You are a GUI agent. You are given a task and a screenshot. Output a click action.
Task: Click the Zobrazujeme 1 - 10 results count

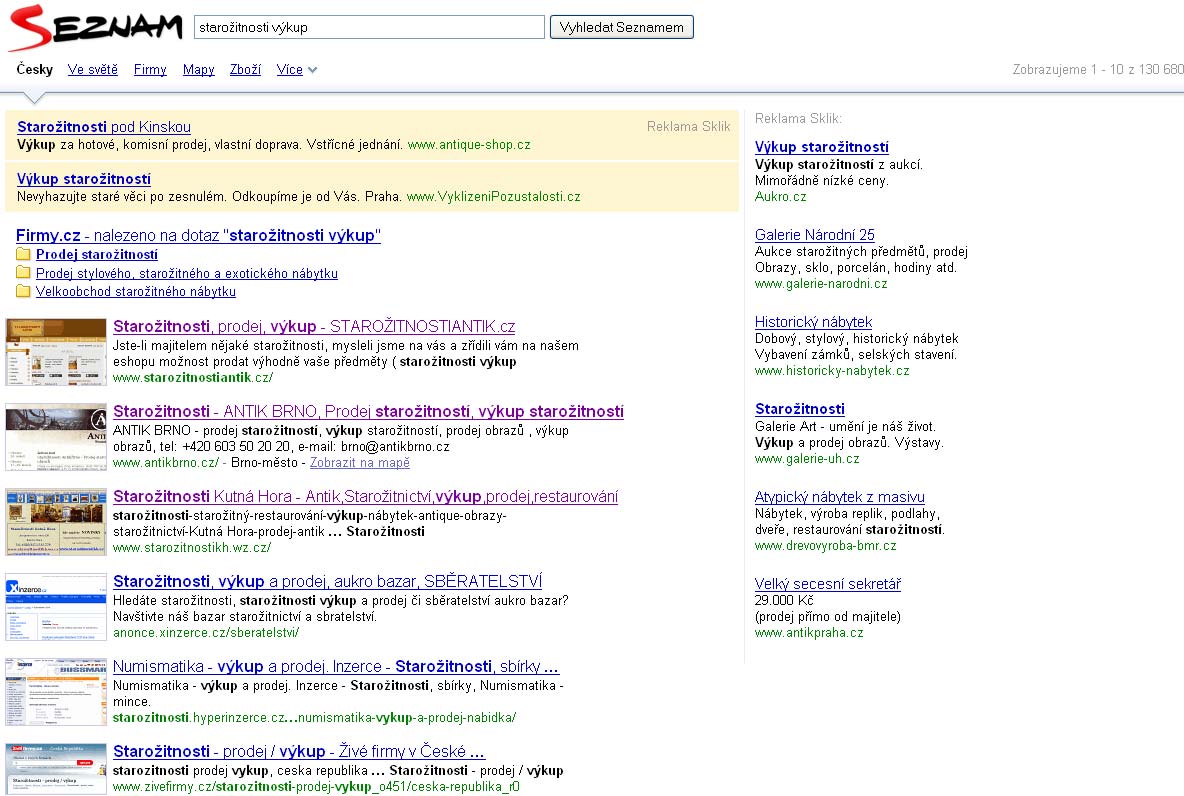[x=1098, y=69]
